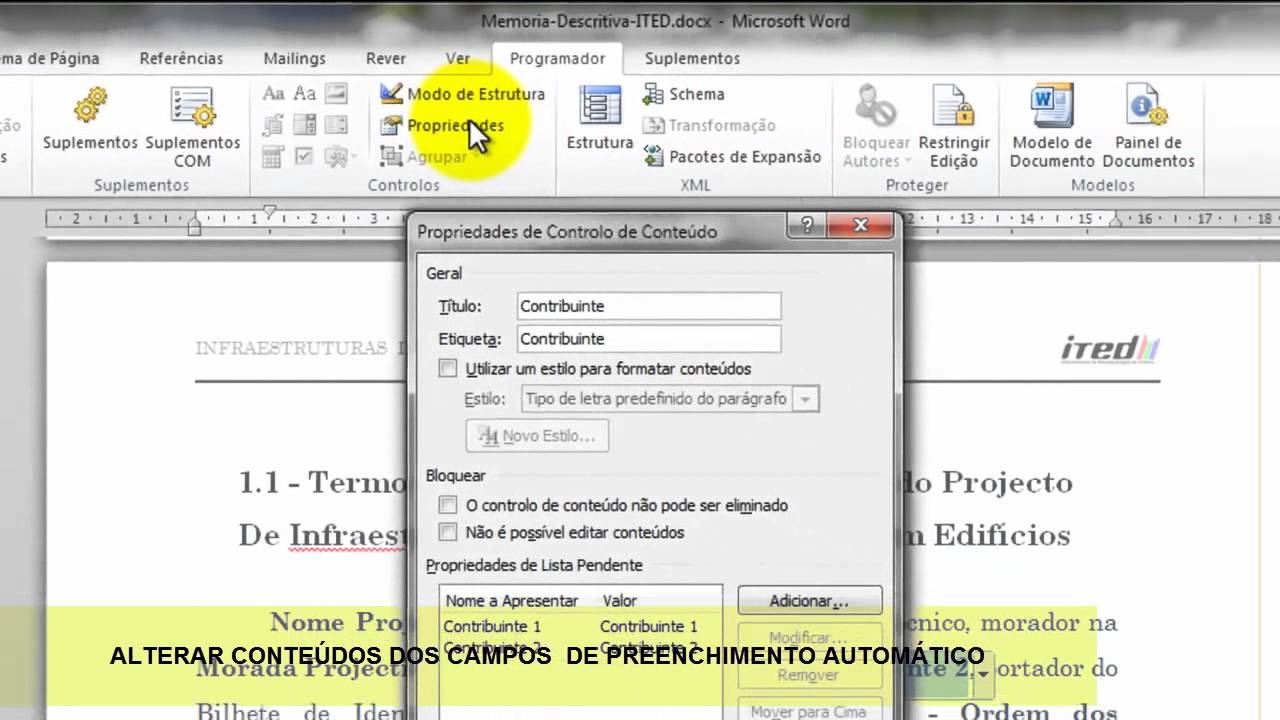Select the Transformação XML command
The height and width of the screenshot is (720, 1280).
point(709,125)
